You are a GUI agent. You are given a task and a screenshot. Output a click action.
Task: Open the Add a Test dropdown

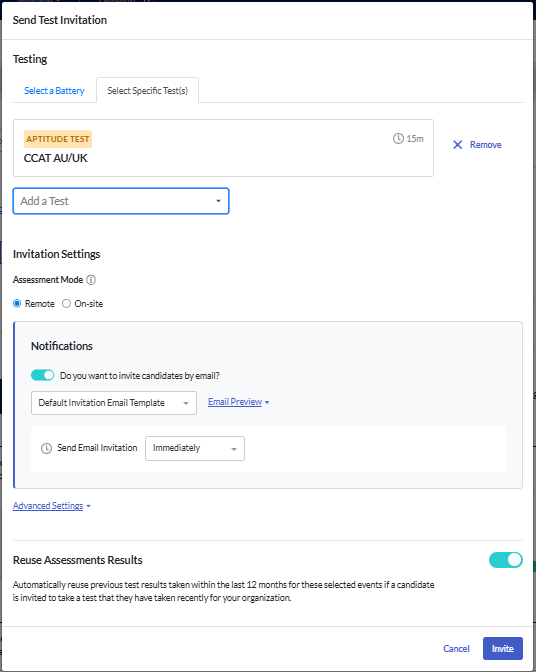click(121, 201)
